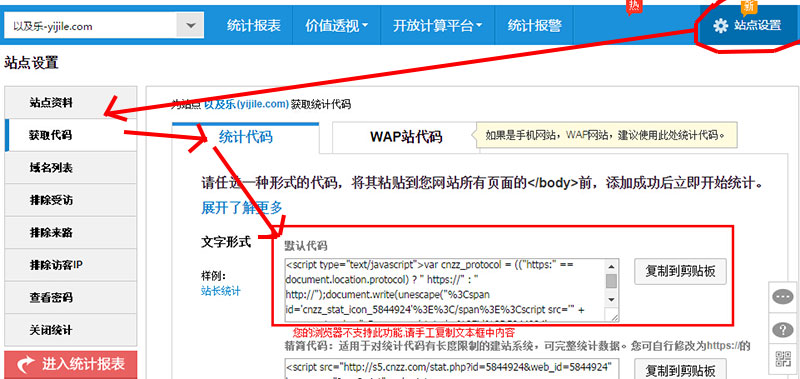Expand the 价值透视 menu

point(337,26)
